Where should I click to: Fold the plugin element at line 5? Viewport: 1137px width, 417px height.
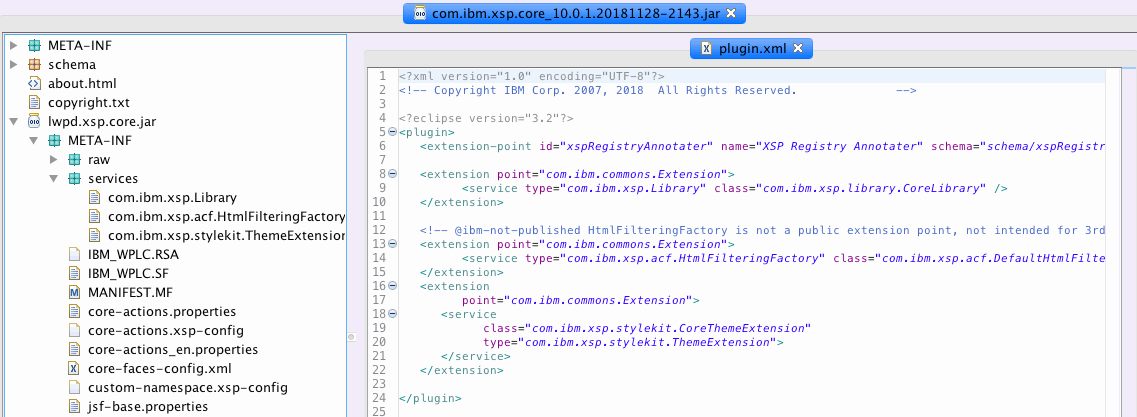[x=392, y=132]
